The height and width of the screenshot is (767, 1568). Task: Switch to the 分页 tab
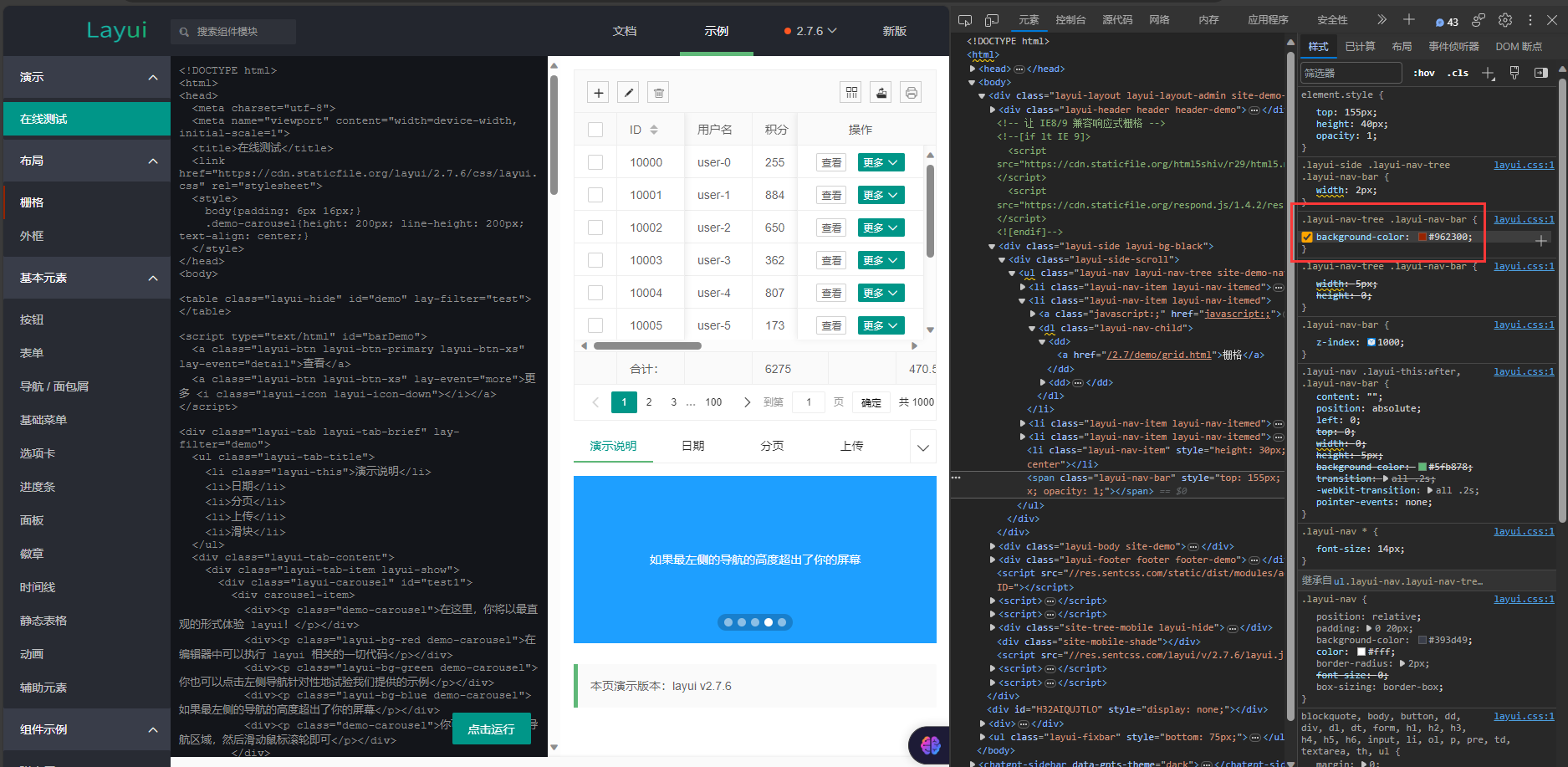click(x=772, y=446)
